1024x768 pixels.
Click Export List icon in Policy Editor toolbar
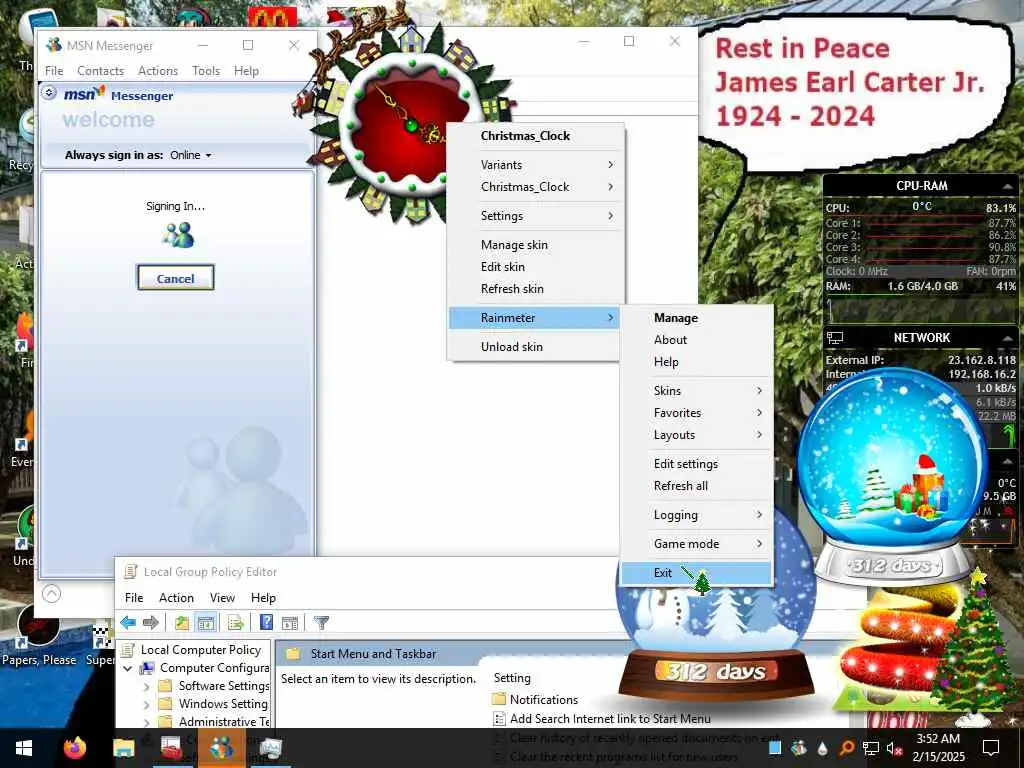pos(235,622)
